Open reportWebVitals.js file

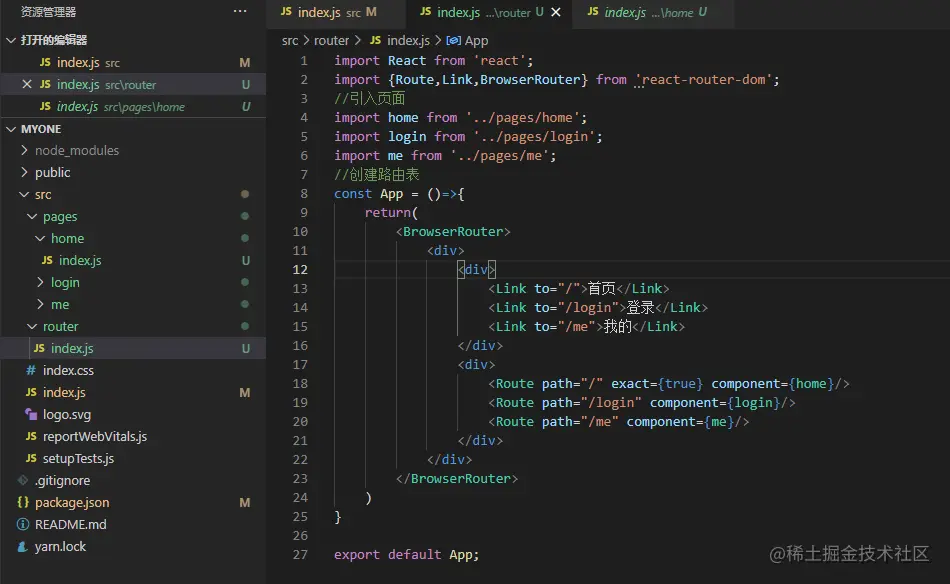point(133,436)
